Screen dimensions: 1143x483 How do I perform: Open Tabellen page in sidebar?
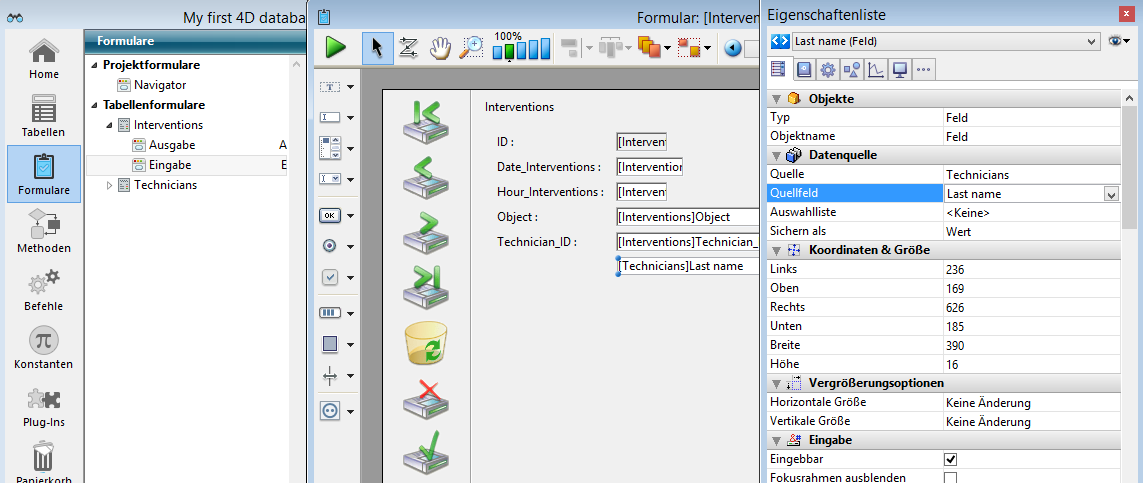(43, 115)
